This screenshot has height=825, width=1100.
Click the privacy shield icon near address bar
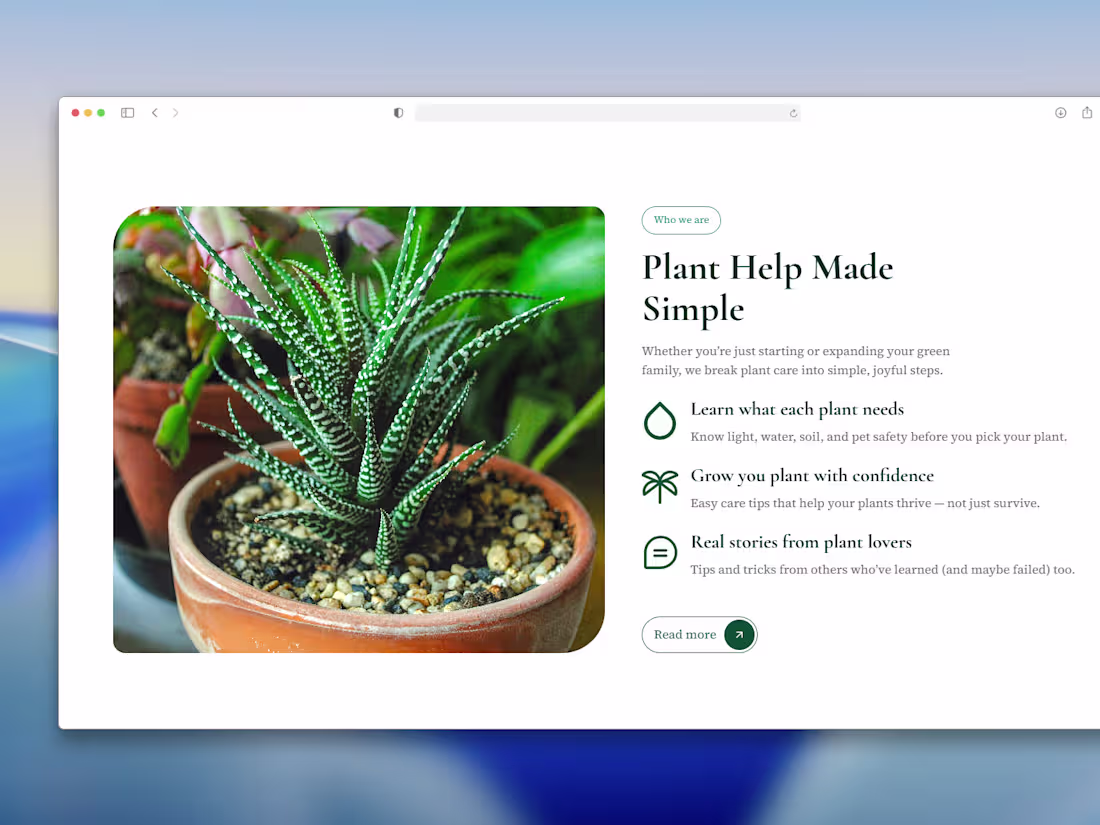(x=398, y=113)
